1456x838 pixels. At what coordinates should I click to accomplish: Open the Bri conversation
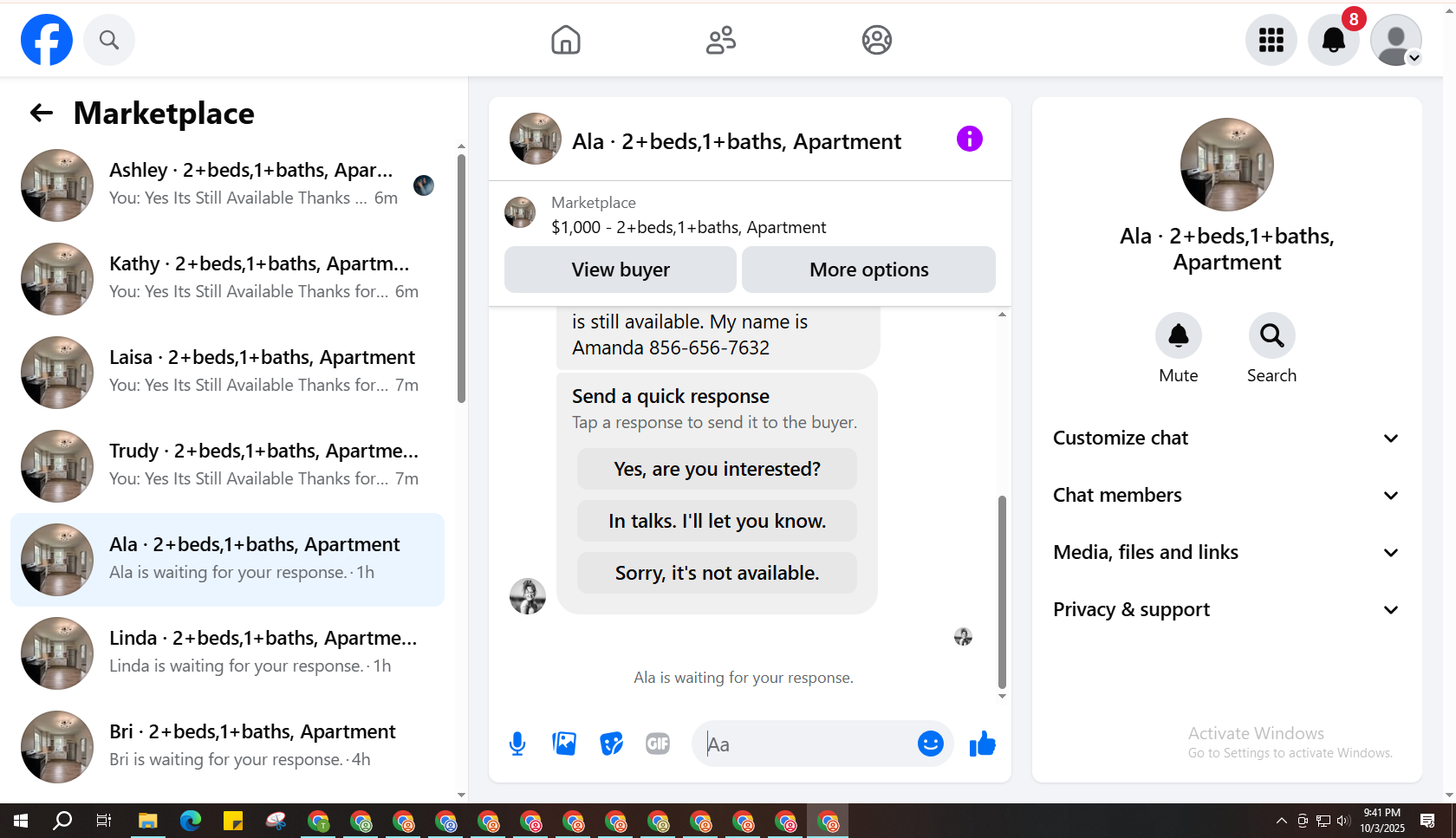[227, 747]
